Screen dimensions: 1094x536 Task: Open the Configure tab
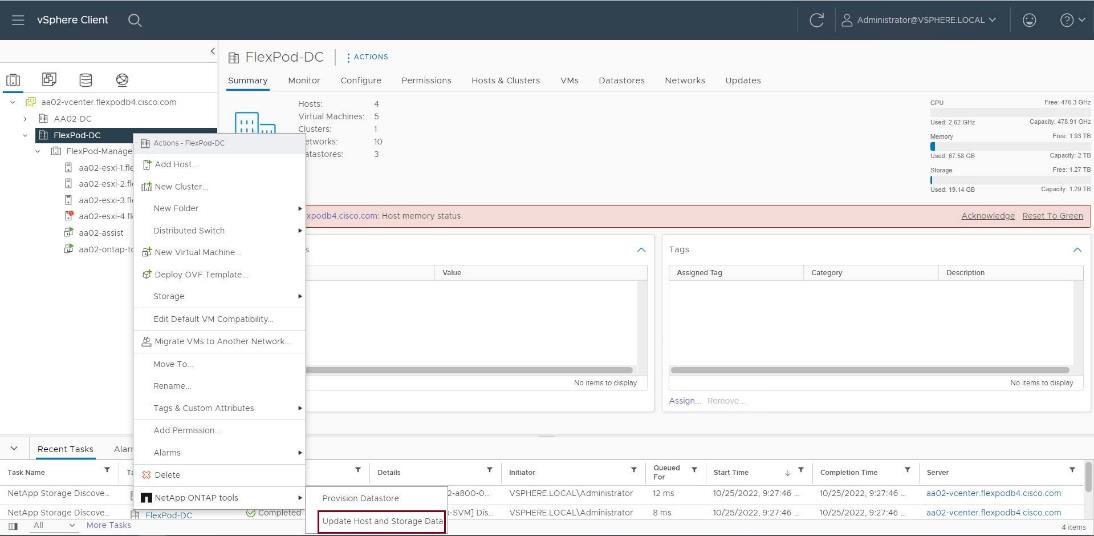pyautogui.click(x=361, y=80)
